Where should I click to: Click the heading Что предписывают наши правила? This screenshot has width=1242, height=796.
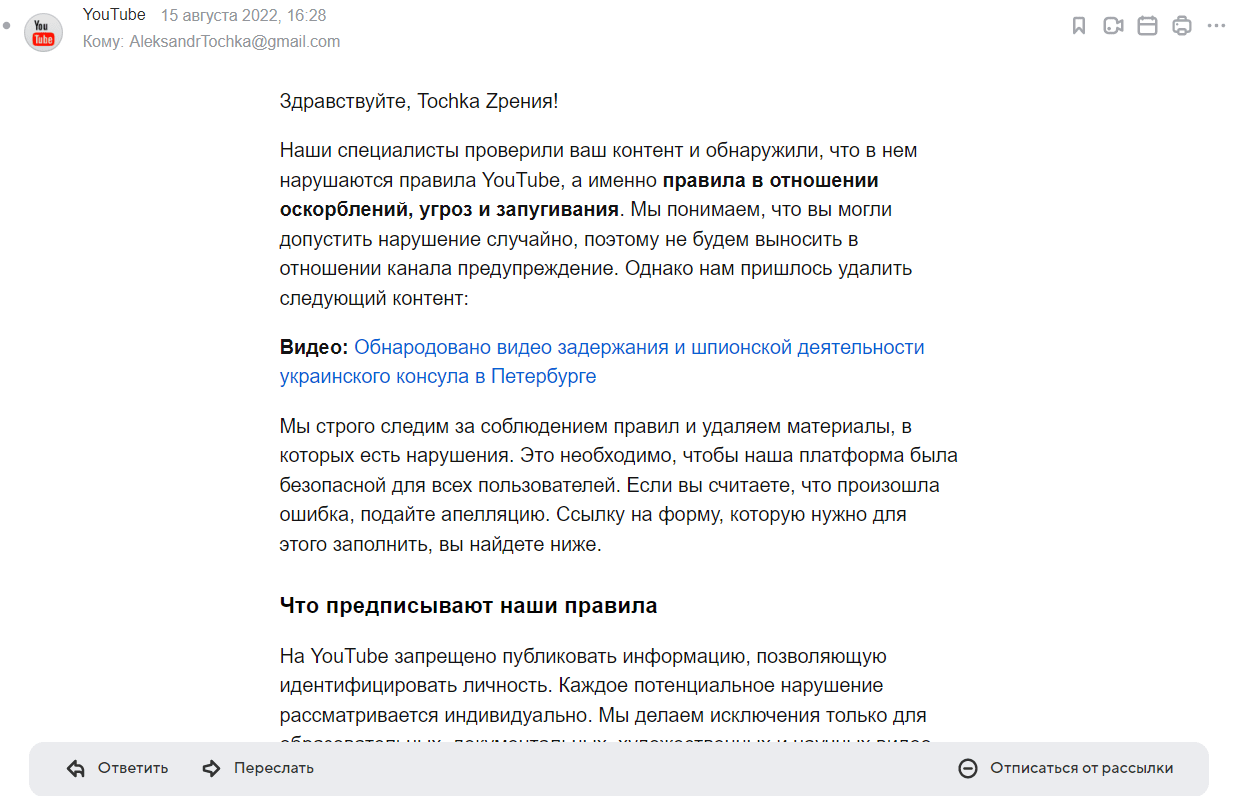click(x=468, y=606)
